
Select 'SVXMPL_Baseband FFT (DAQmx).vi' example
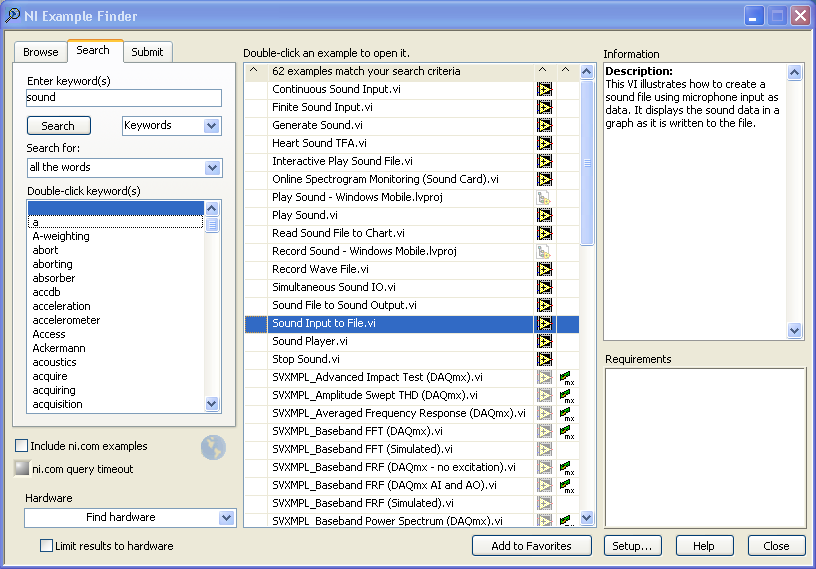[357, 432]
